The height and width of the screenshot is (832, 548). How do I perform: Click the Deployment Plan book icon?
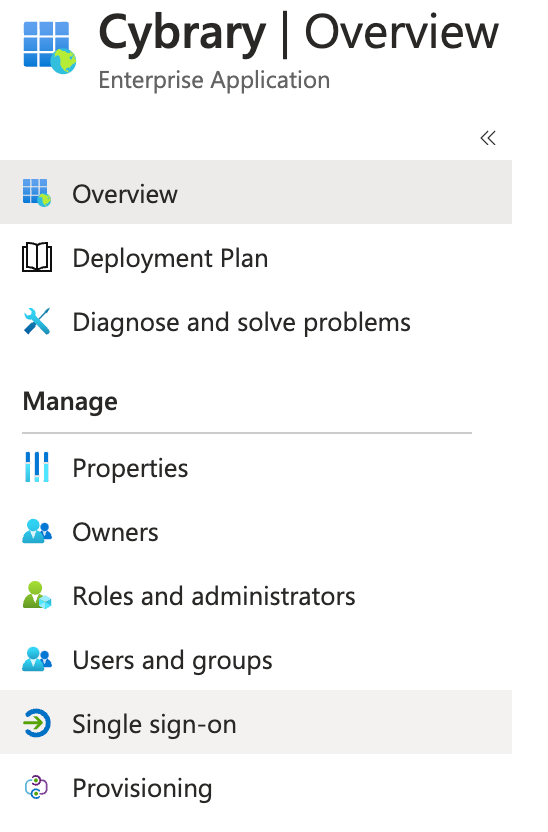coord(37,257)
